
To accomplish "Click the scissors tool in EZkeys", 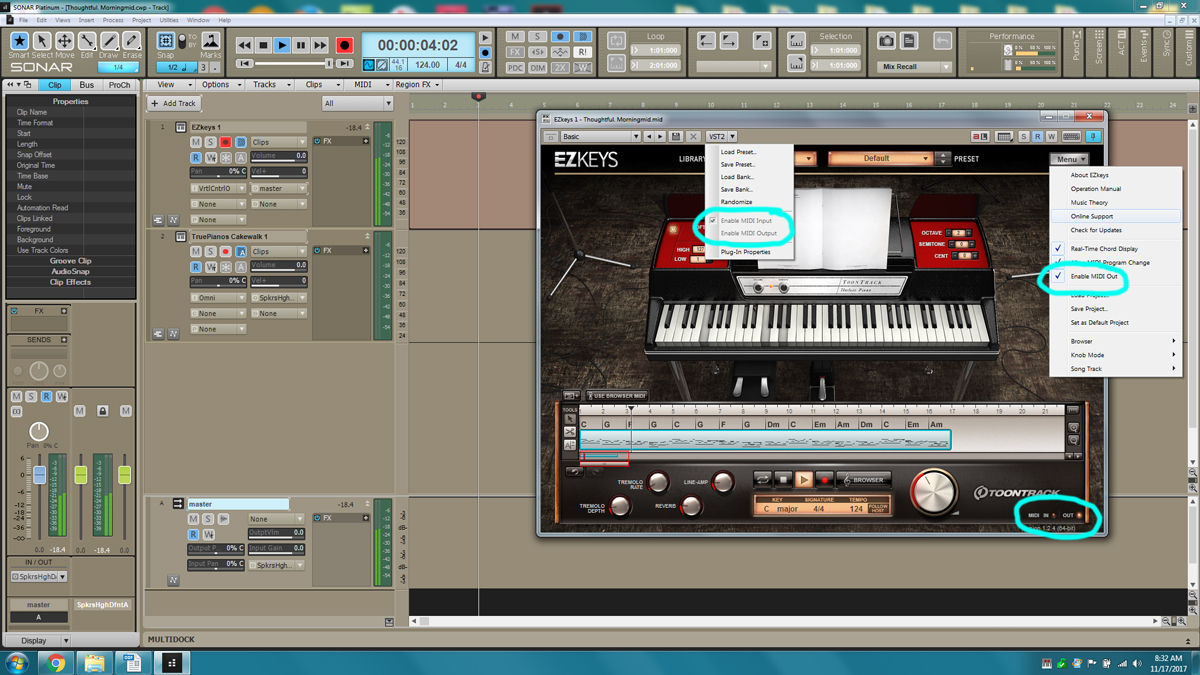I will coord(570,432).
